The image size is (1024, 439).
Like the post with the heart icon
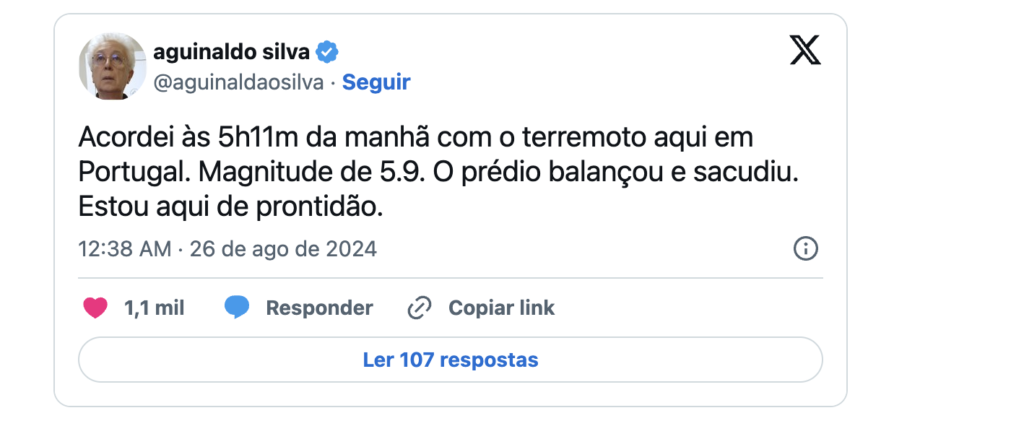96,308
